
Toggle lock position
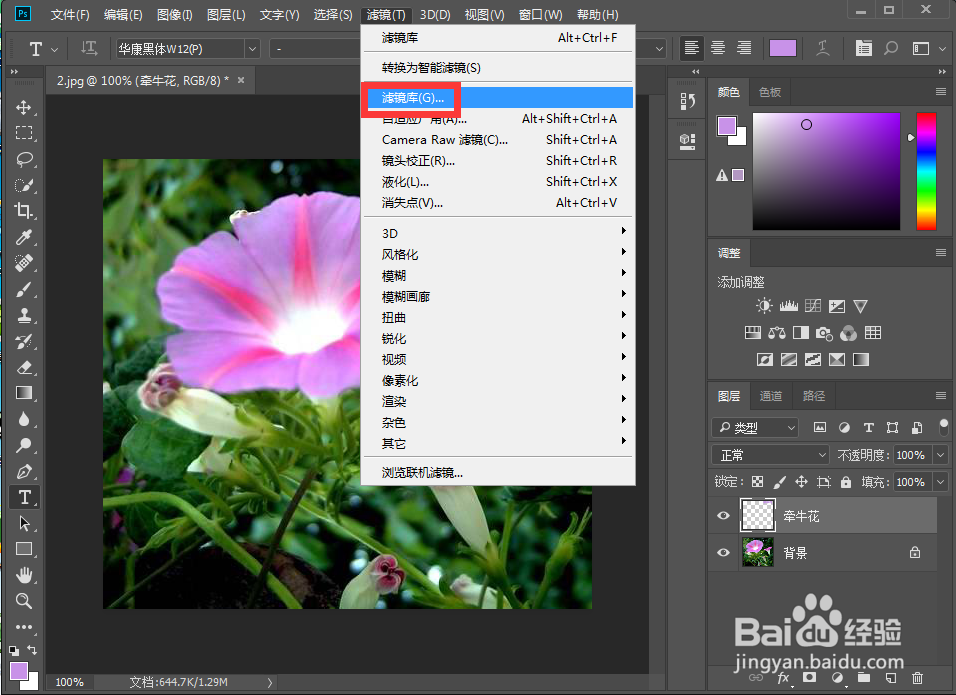(x=801, y=482)
